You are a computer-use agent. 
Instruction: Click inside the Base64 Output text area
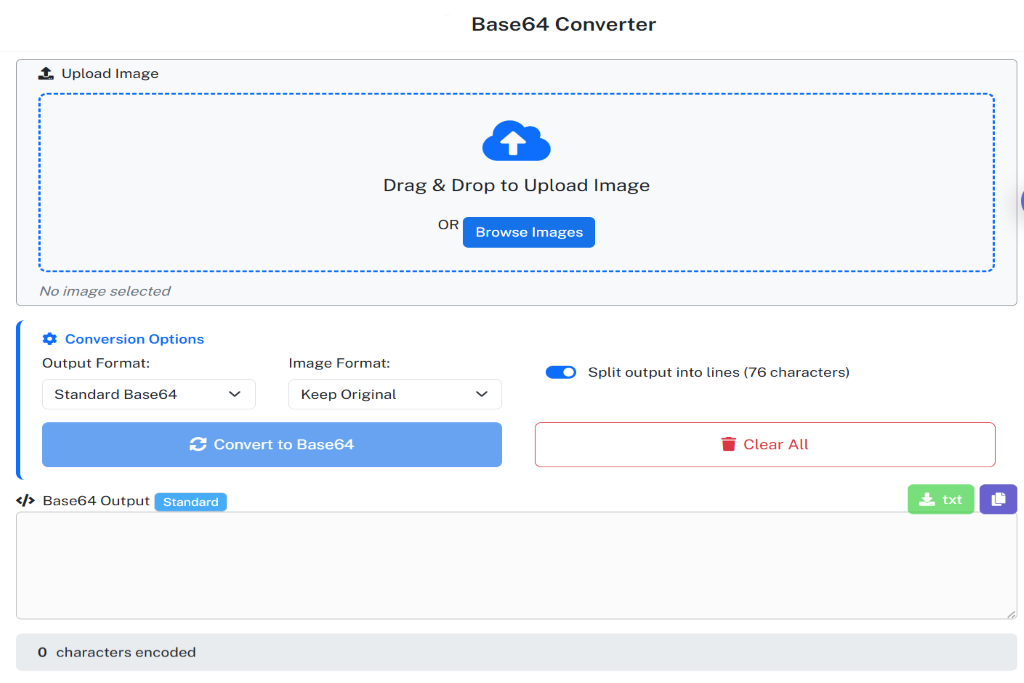coord(517,565)
